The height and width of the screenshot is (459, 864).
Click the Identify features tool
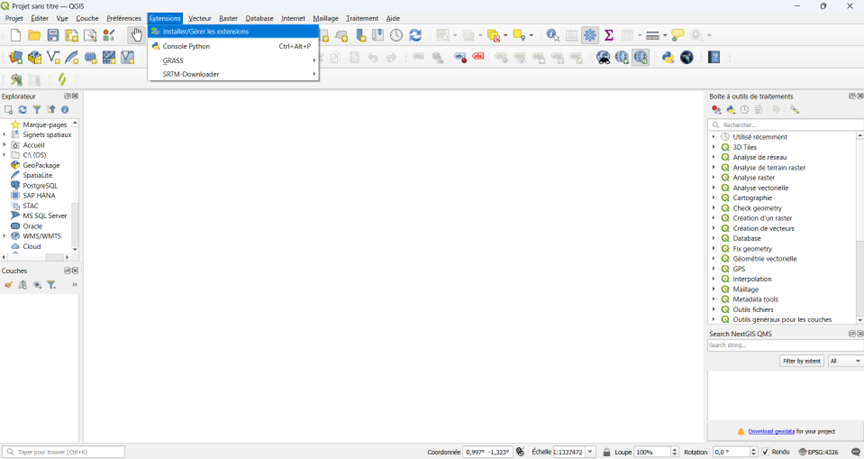pos(553,36)
